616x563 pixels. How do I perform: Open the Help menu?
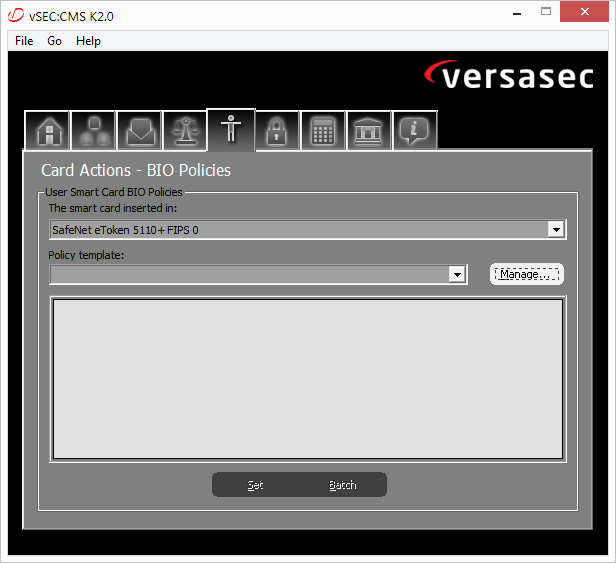click(88, 41)
